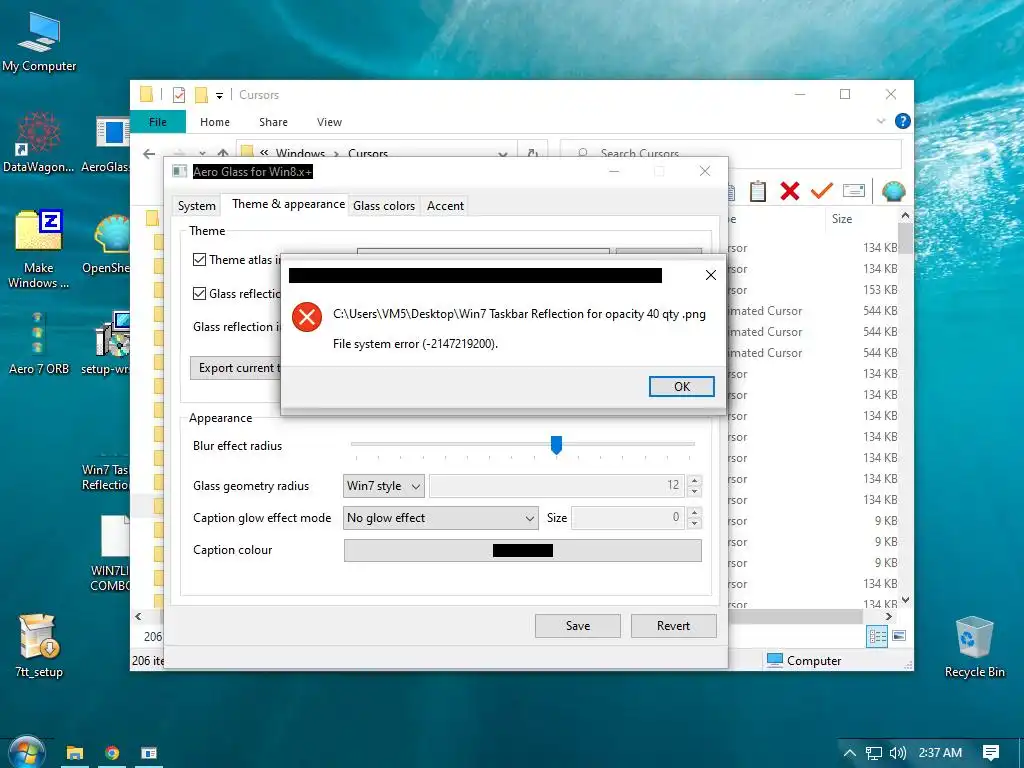Screen dimensions: 1024x768
Task: Click the Size column header
Action: [842, 219]
